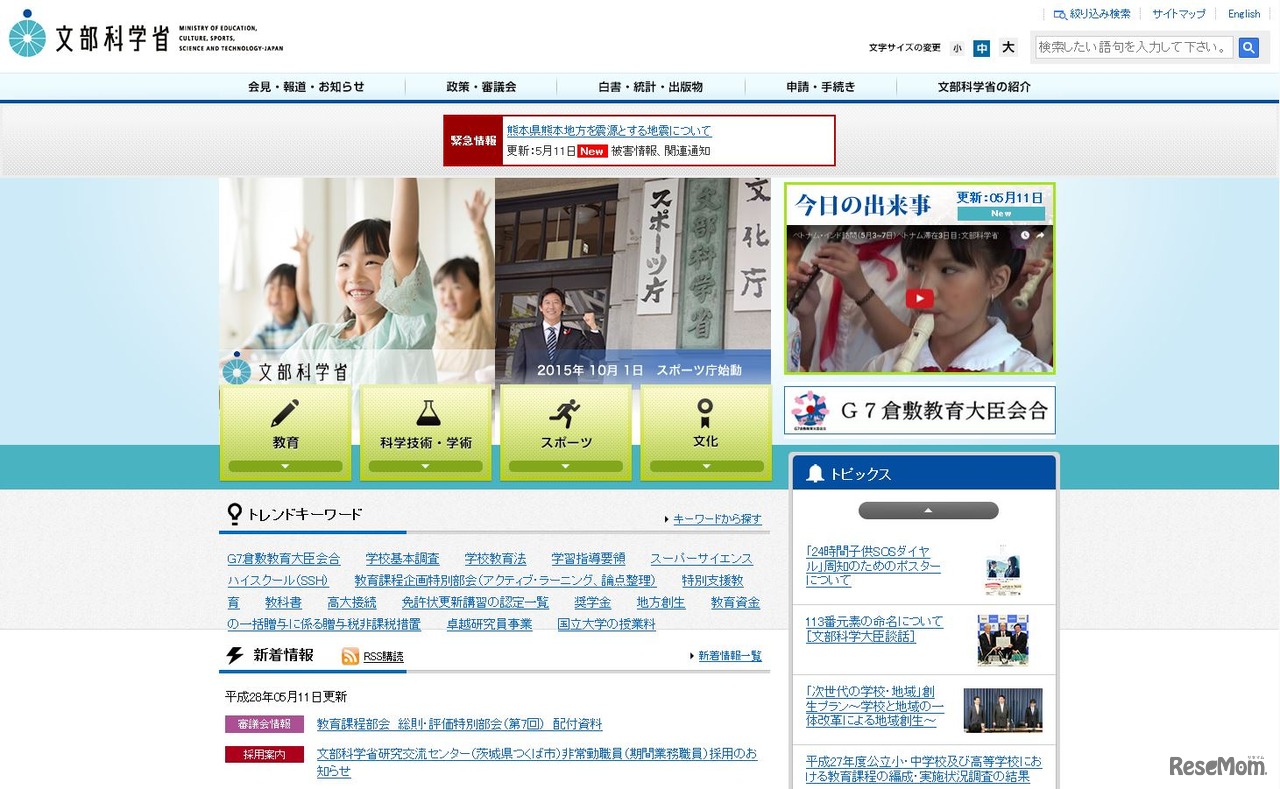Click the blue search magnifier icon
Image resolution: width=1280 pixels, height=789 pixels.
point(1248,47)
